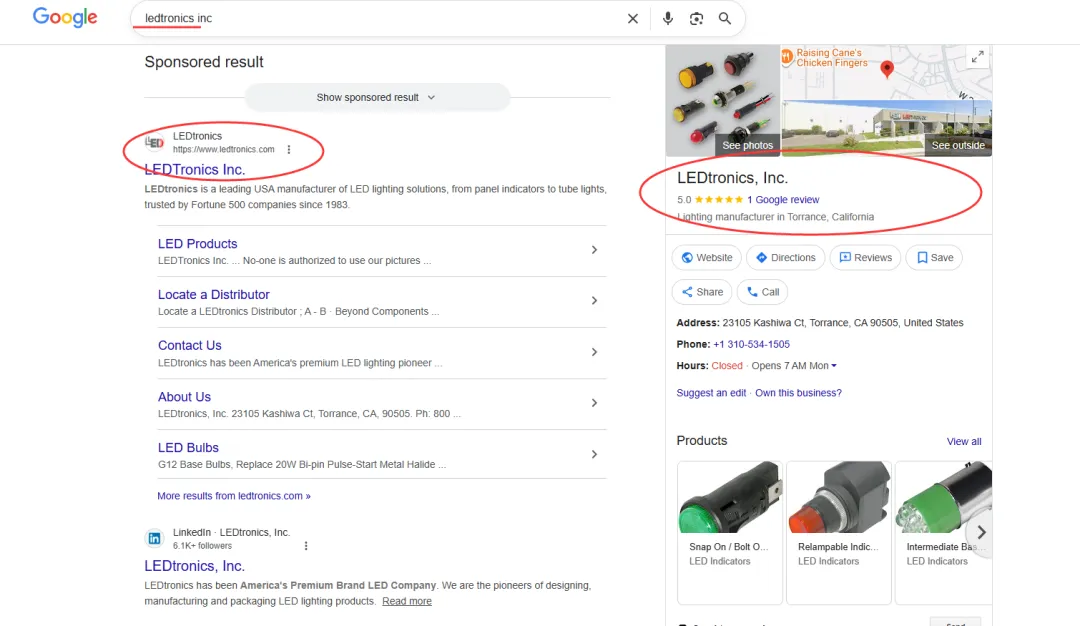Get Directions to LEDtronics

coord(785,258)
